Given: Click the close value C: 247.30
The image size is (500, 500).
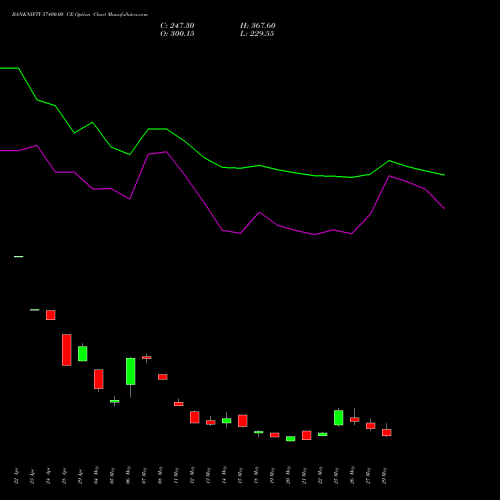Looking at the screenshot, I should click(177, 26).
